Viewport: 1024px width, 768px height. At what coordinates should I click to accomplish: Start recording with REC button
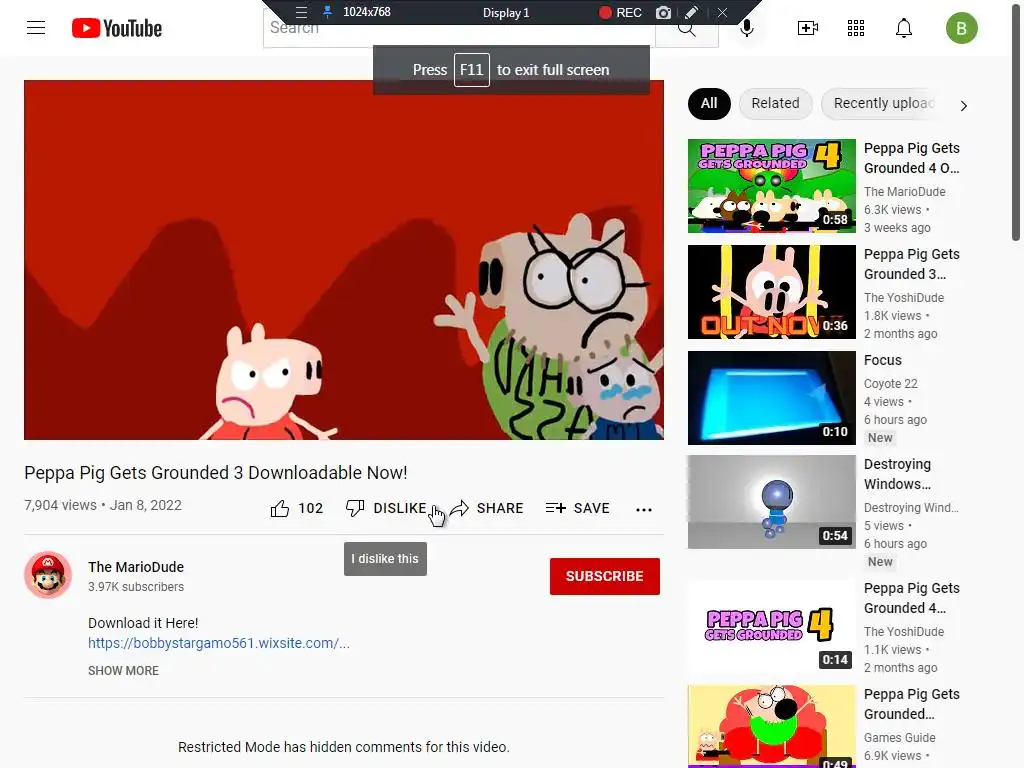pos(620,12)
